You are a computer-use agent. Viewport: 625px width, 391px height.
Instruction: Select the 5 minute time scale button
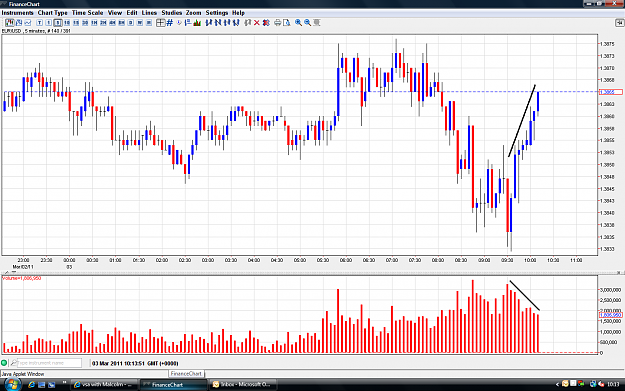click(58, 23)
